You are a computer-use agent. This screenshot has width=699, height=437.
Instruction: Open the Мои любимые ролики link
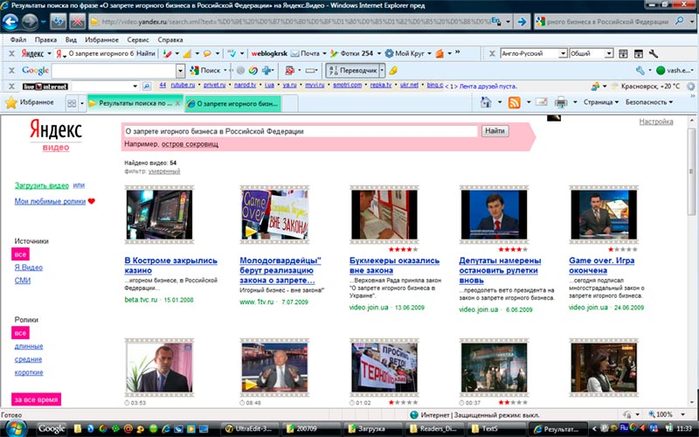pyautogui.click(x=50, y=201)
